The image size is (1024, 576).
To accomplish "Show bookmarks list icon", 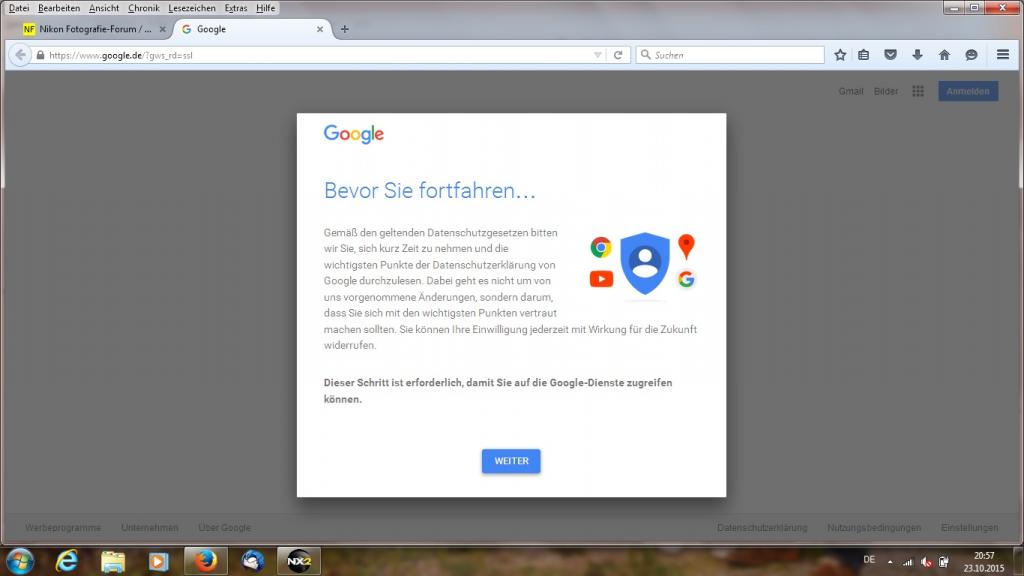I will 864,55.
